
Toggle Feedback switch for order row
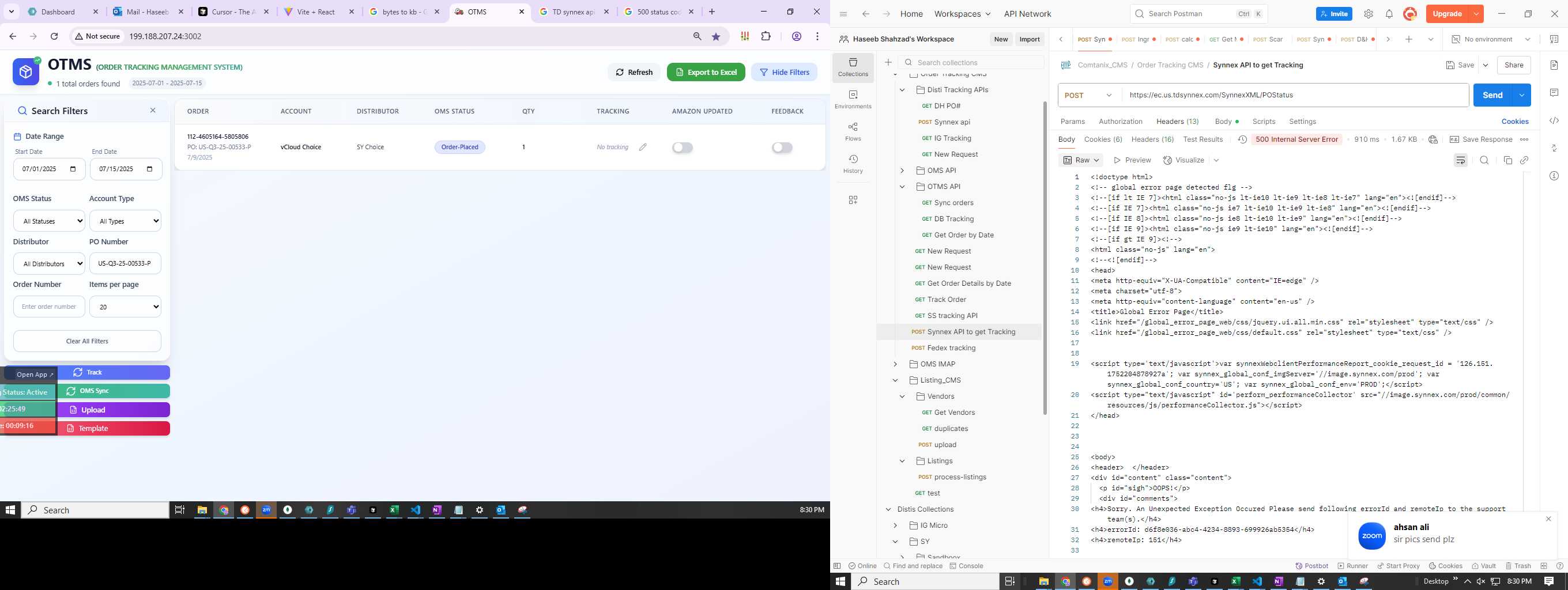point(782,147)
